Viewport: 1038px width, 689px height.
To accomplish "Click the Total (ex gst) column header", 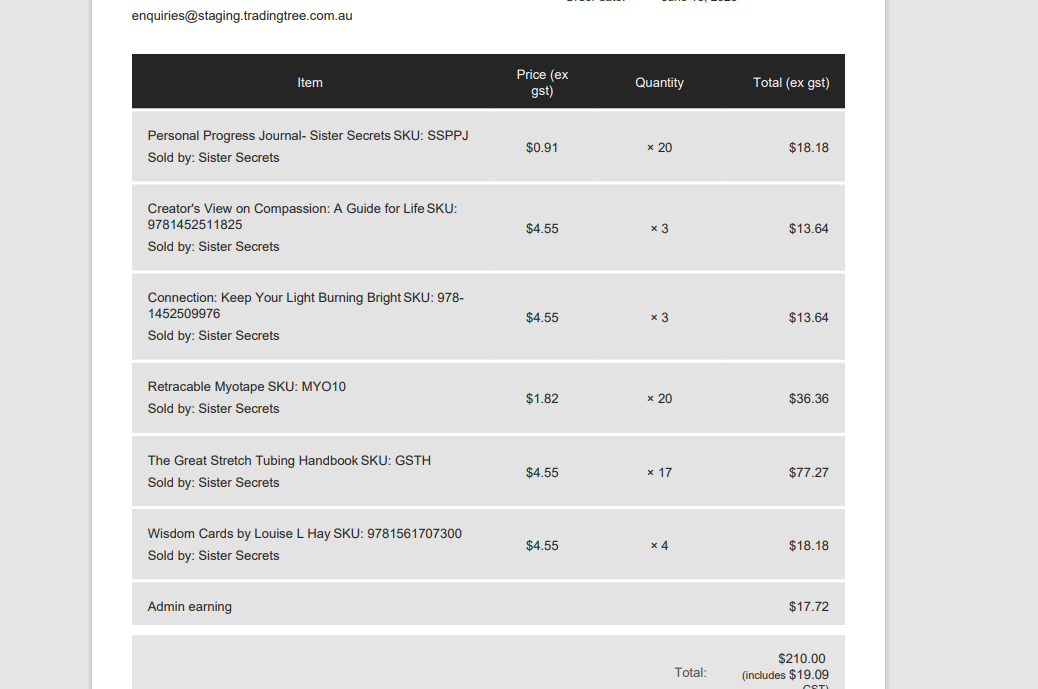I will 791,83.
